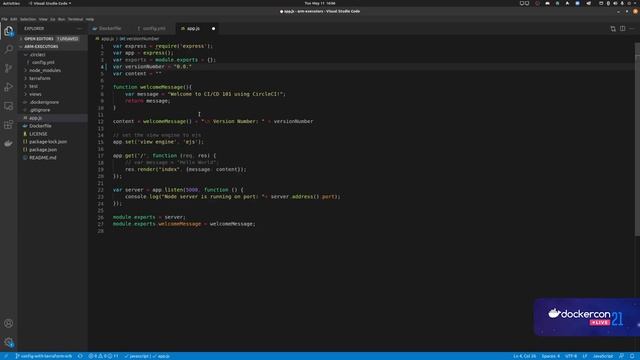The image size is (640, 360).
Task: Click the clock in the top panel
Action: [320, 3]
